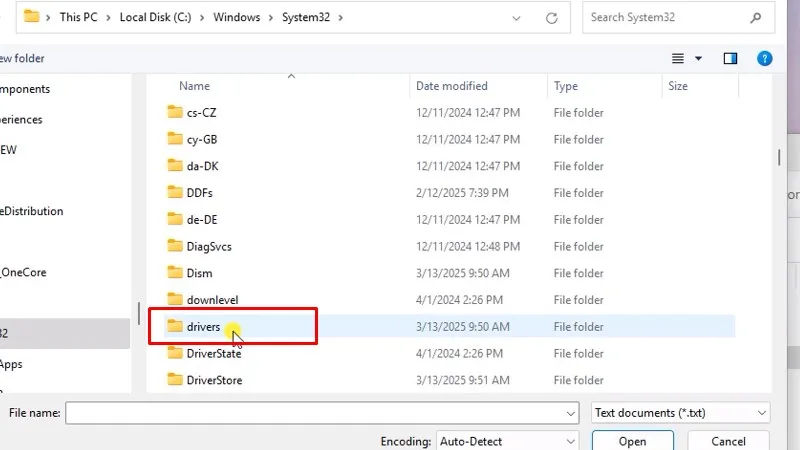Select the cs-CZ folder icon

[x=175, y=113]
